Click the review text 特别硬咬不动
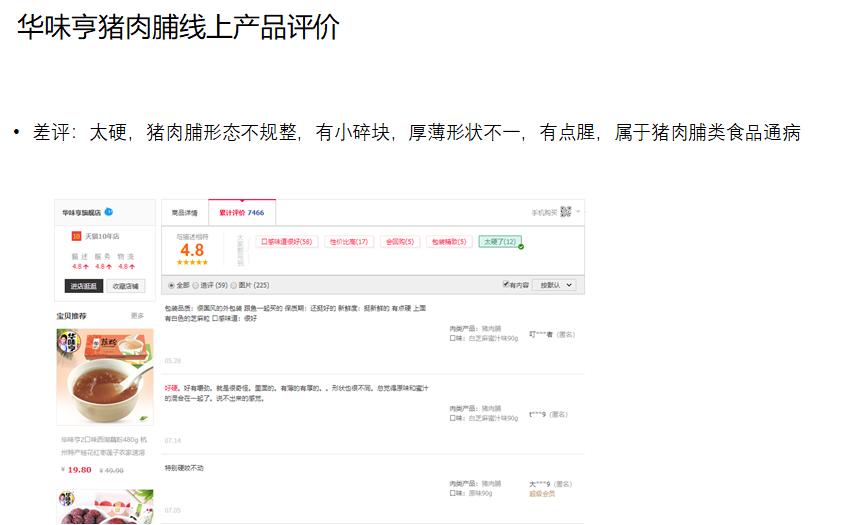 point(184,468)
